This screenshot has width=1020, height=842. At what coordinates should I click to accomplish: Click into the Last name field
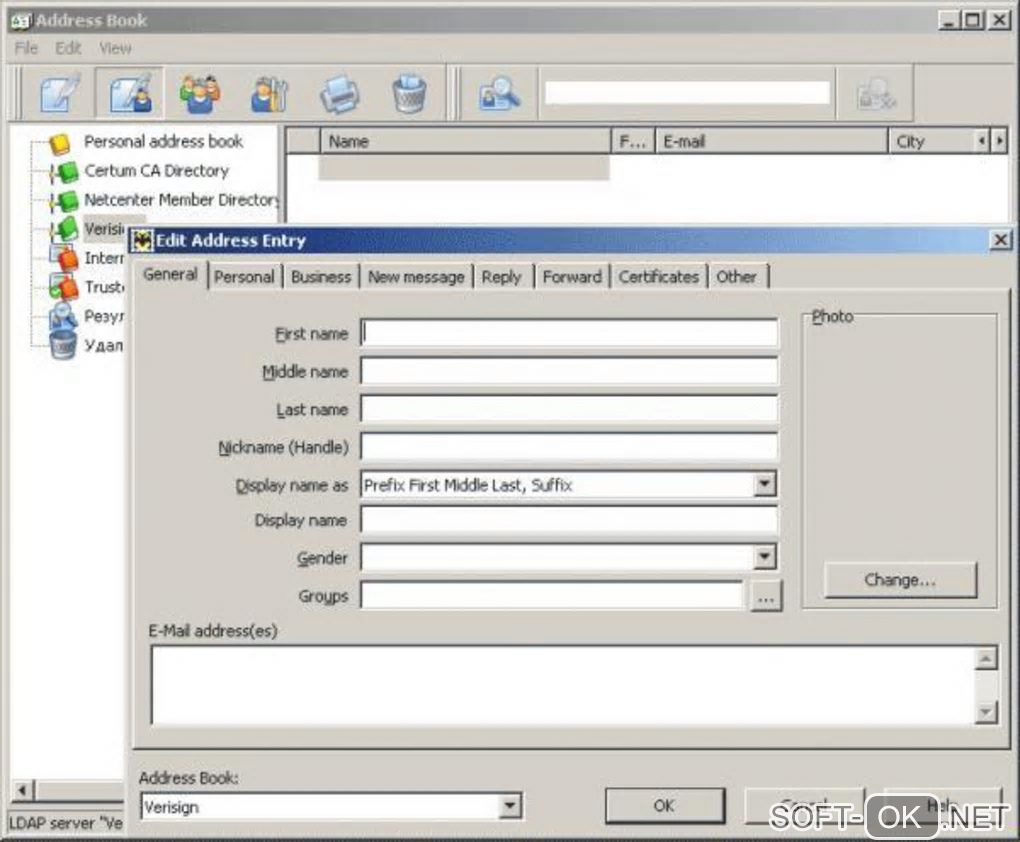coord(569,409)
